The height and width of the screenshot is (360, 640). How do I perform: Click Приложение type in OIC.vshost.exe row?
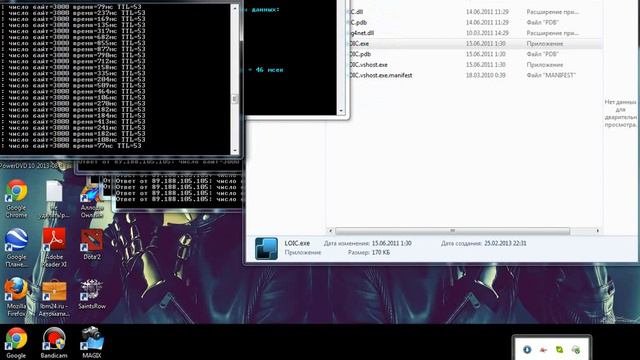coord(544,65)
